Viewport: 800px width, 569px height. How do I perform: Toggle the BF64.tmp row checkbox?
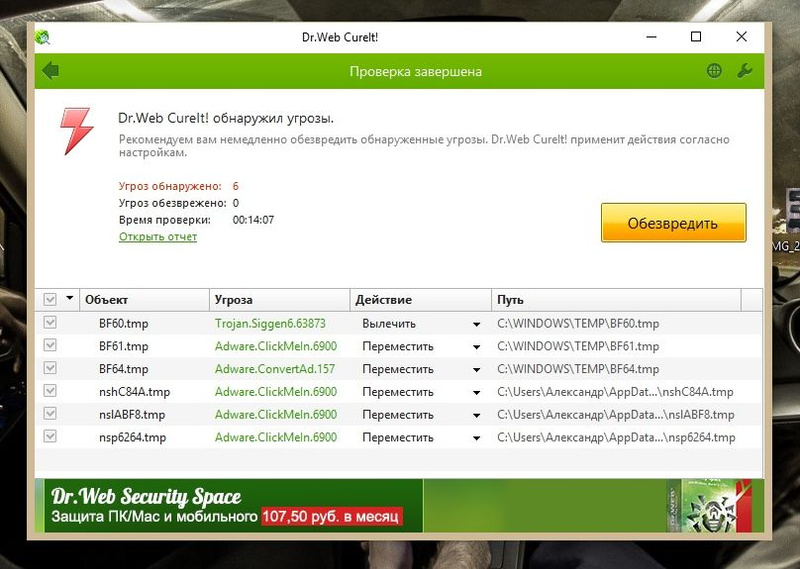click(50, 369)
